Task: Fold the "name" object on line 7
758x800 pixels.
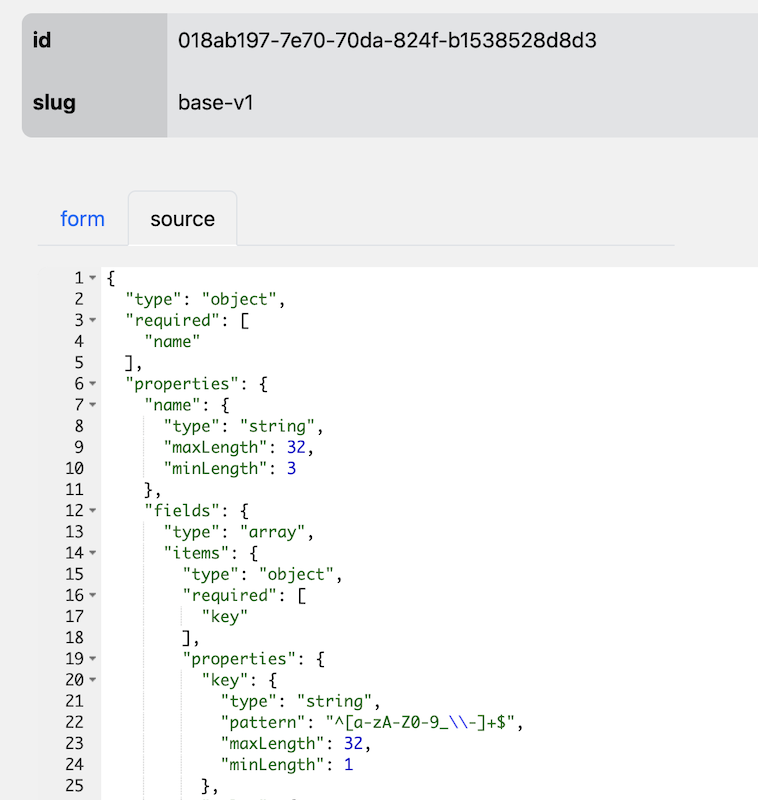Action: [x=93, y=404]
